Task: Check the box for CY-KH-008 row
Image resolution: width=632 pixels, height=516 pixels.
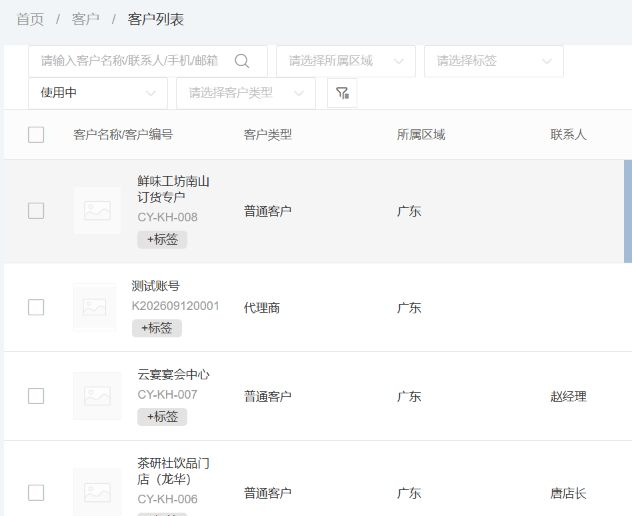Action: (36, 211)
